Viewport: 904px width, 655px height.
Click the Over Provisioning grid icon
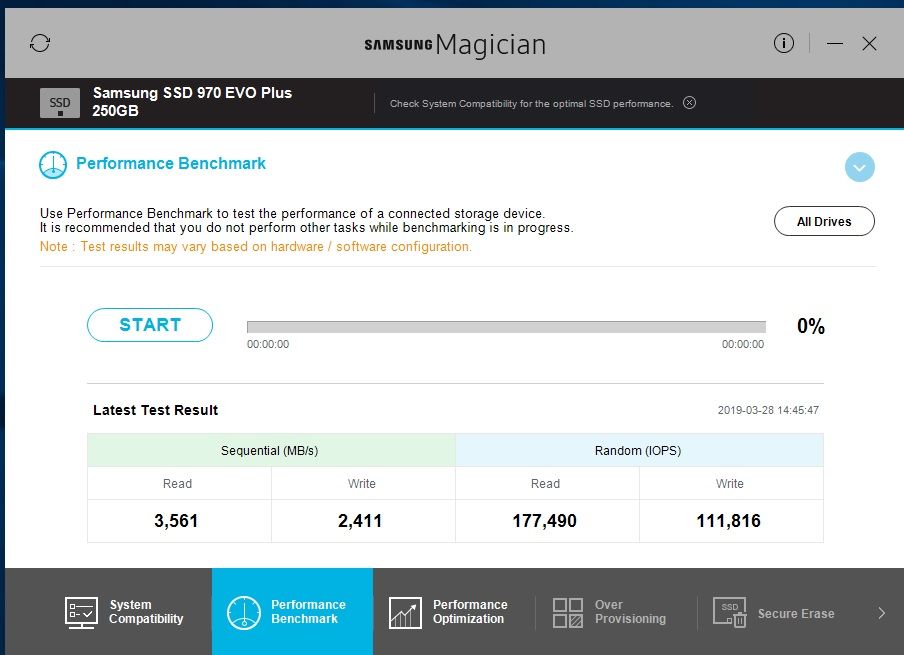568,613
